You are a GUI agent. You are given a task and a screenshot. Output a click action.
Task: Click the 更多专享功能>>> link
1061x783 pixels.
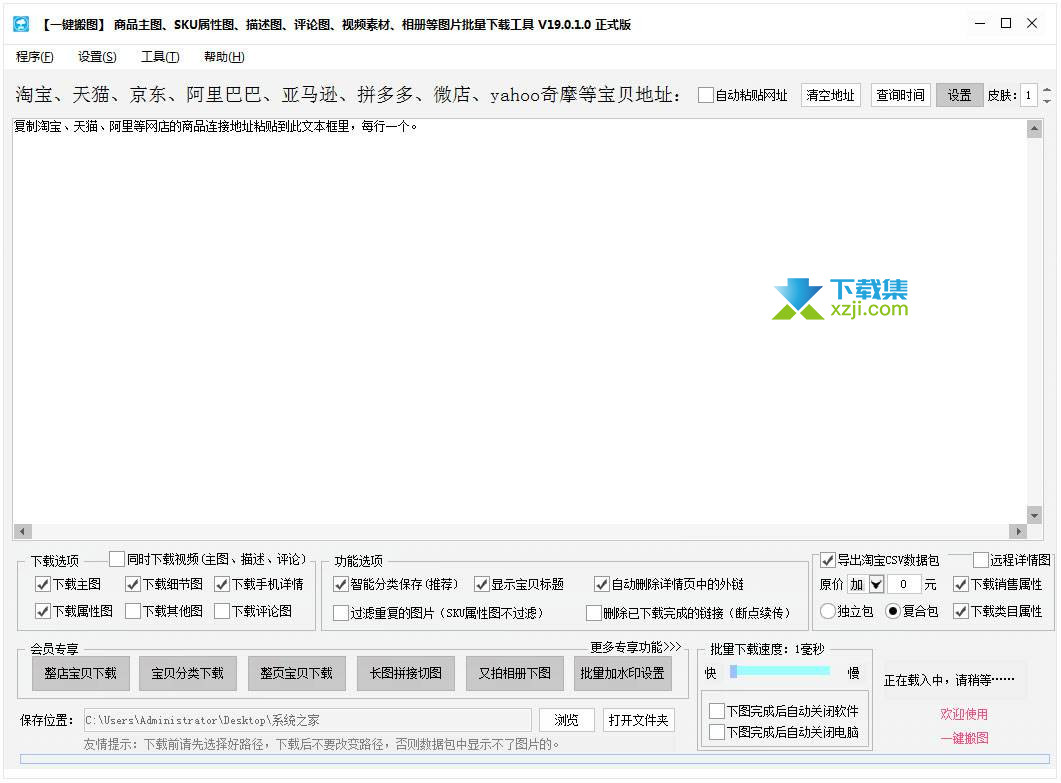[635, 648]
